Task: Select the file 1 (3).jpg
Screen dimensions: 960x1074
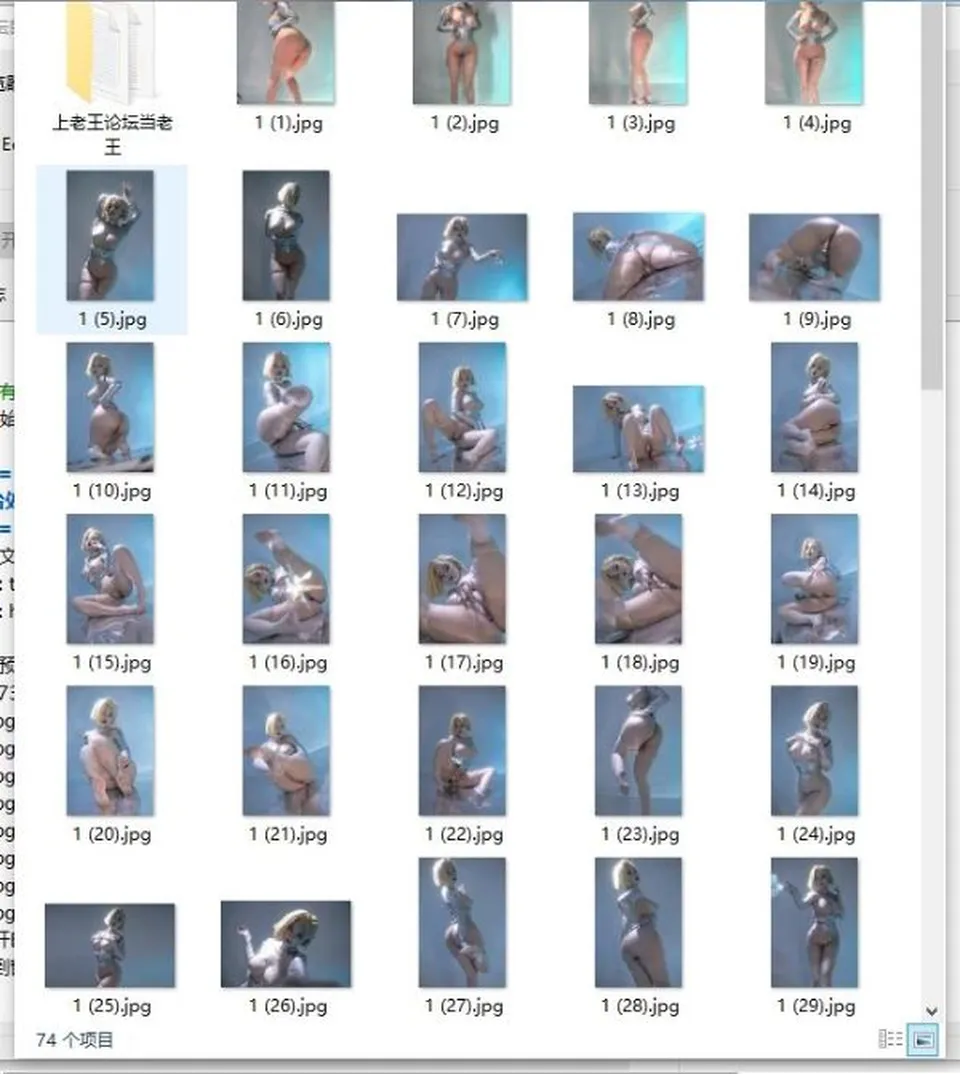Action: click(x=638, y=67)
